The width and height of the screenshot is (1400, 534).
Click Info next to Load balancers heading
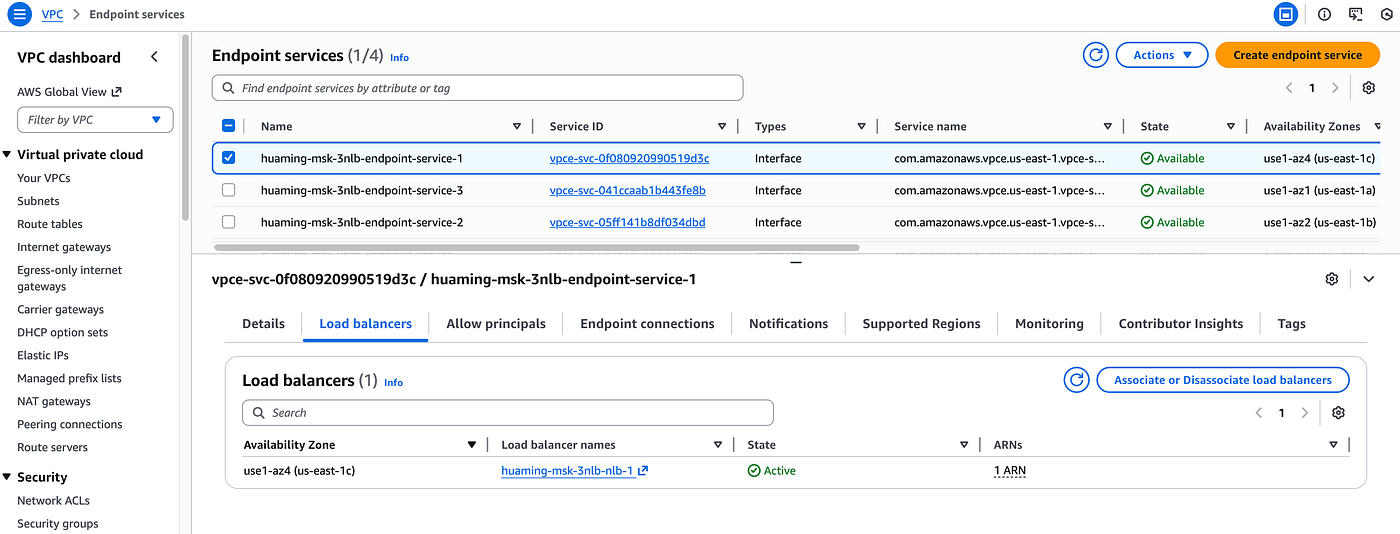tap(393, 383)
